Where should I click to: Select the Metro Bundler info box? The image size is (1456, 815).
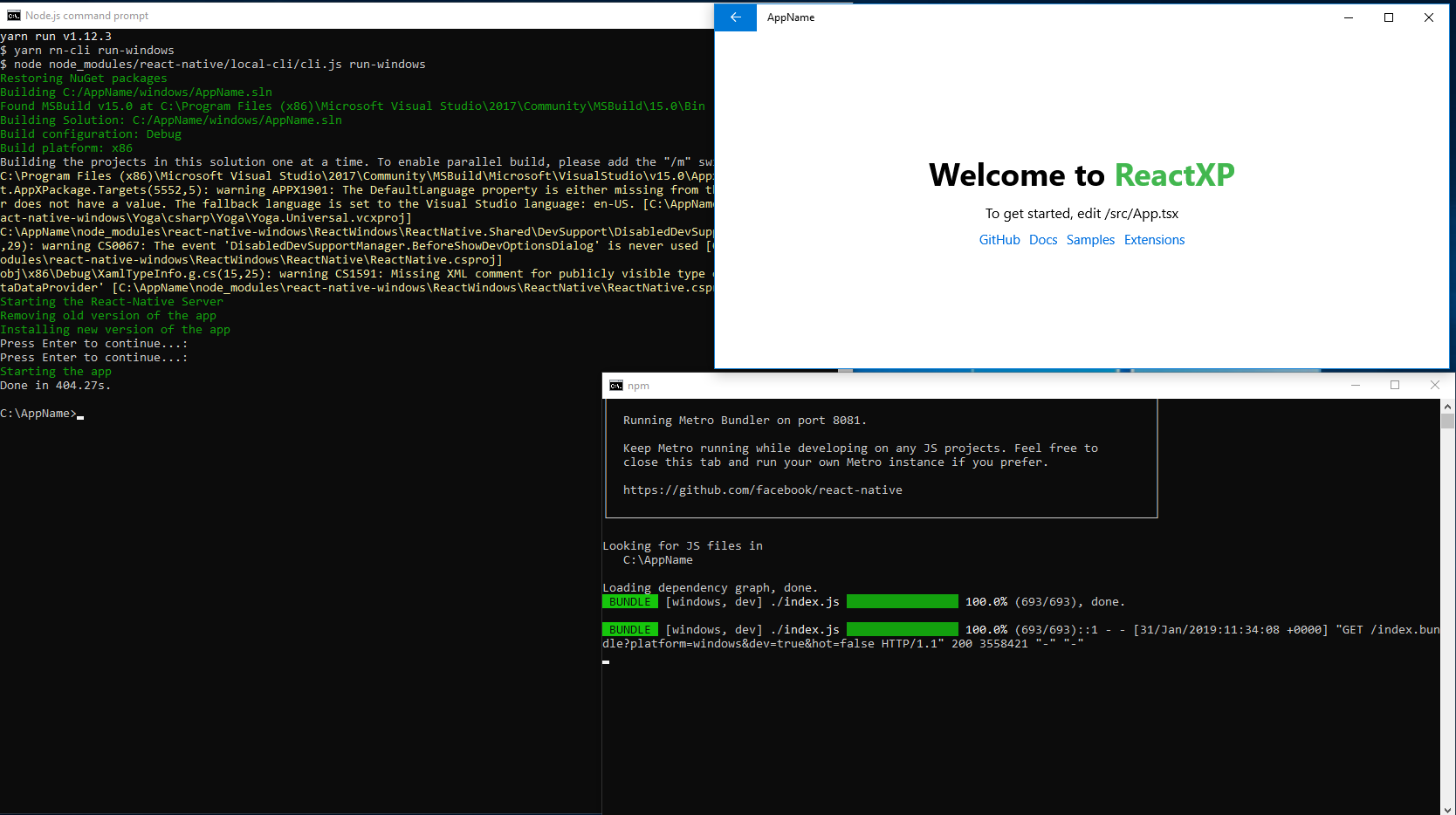[x=880, y=459]
